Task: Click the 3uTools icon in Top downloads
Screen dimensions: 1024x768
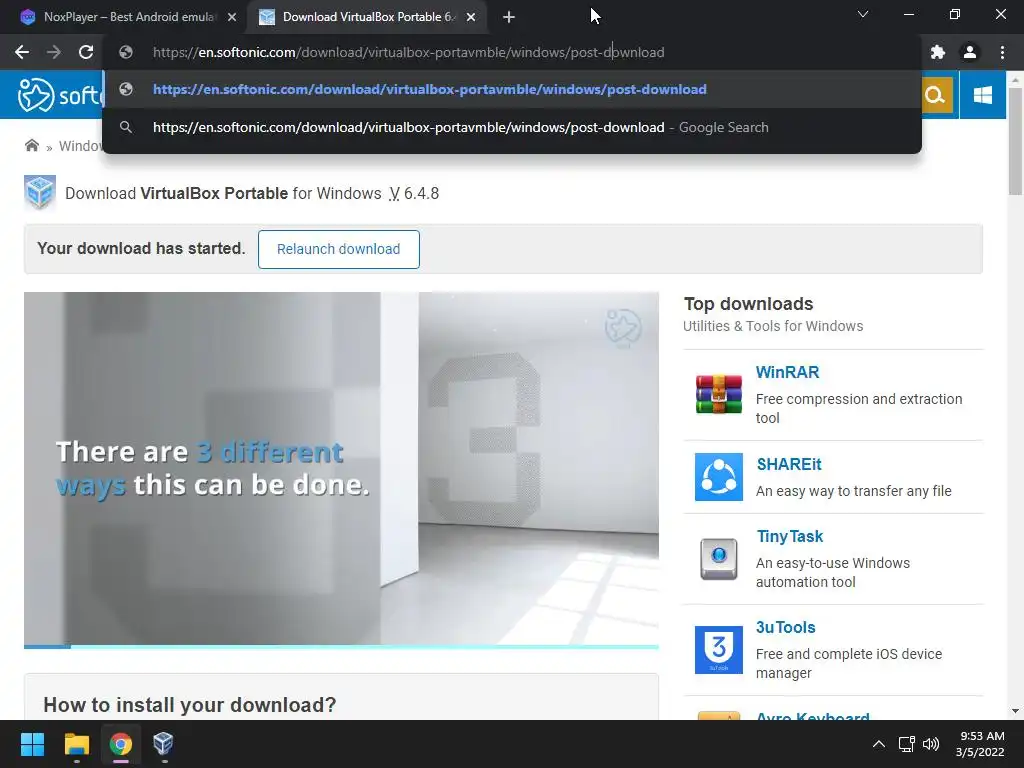Action: click(x=718, y=649)
